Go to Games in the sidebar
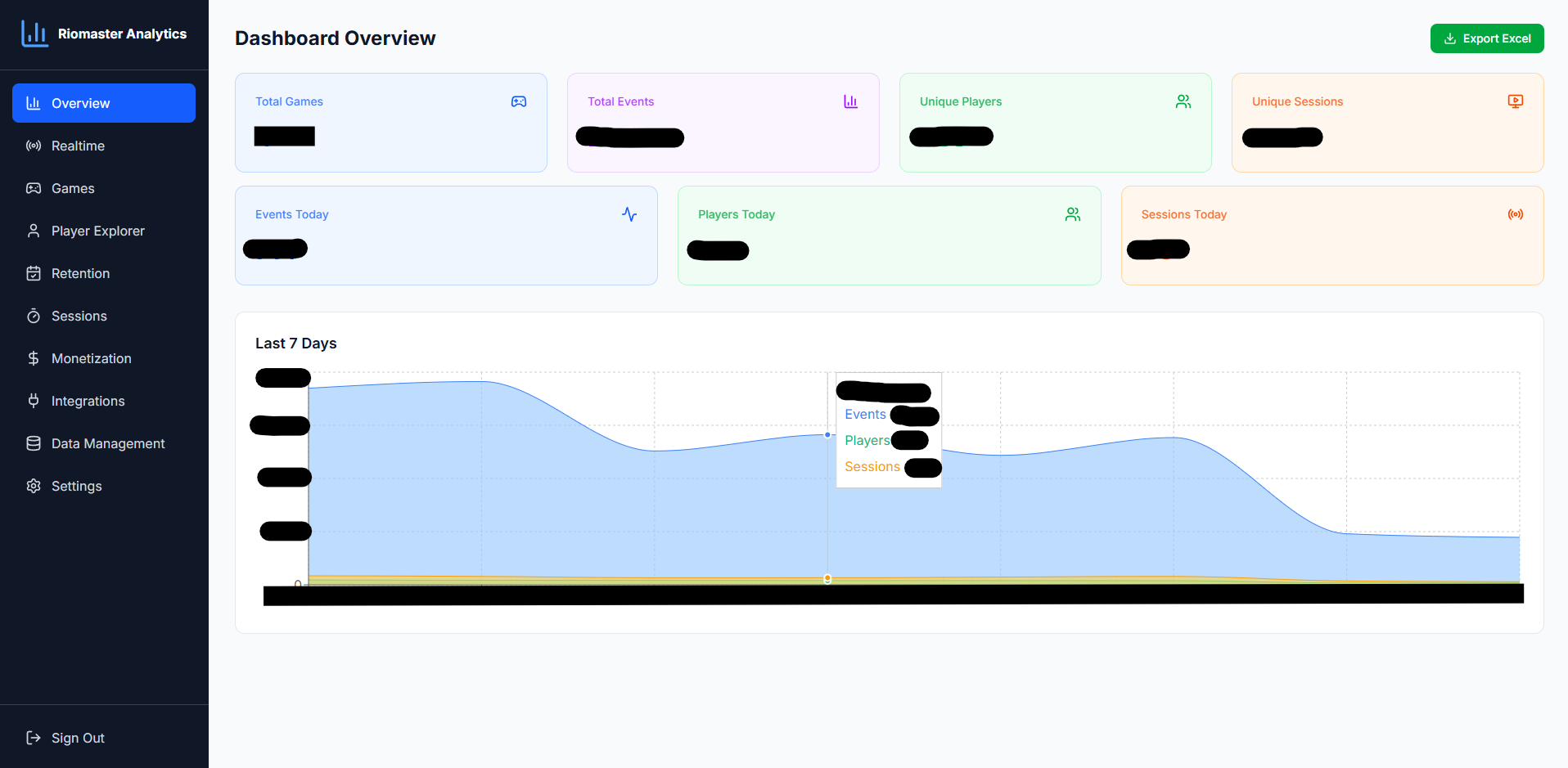This screenshot has height=768, width=1568. [x=73, y=188]
